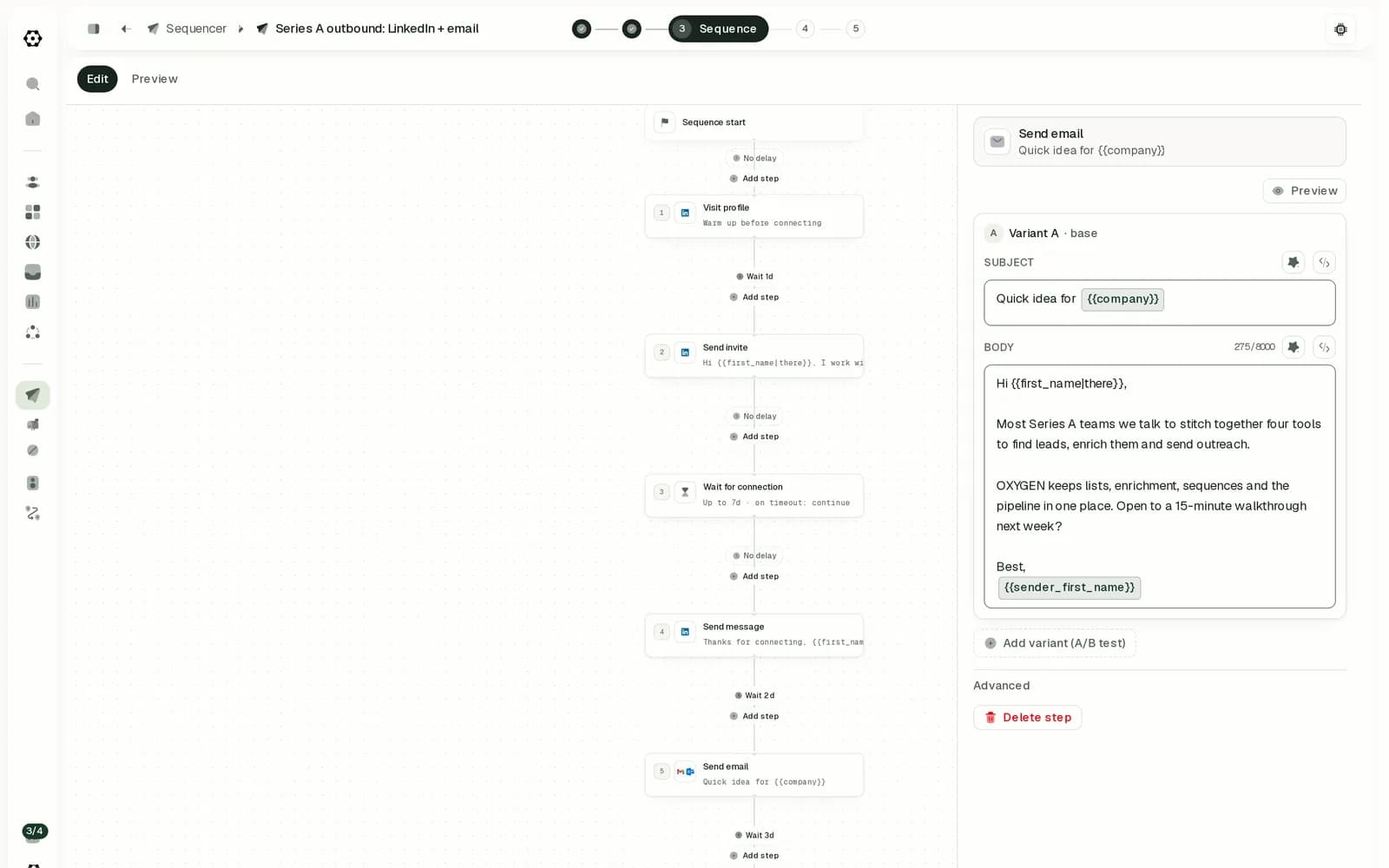Viewport: 1389px width, 868px height.
Task: Go to completed wizard step two
Action: click(x=632, y=29)
